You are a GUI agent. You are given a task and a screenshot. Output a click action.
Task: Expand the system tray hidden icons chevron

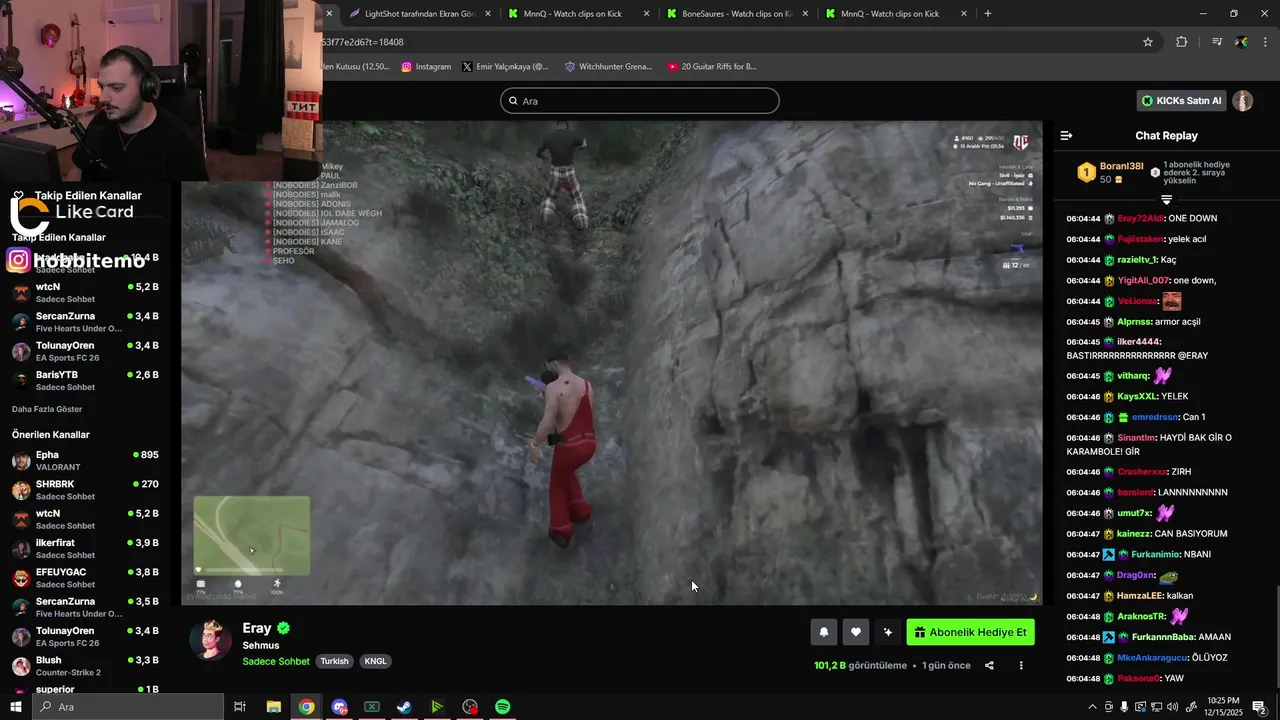tap(1092, 707)
